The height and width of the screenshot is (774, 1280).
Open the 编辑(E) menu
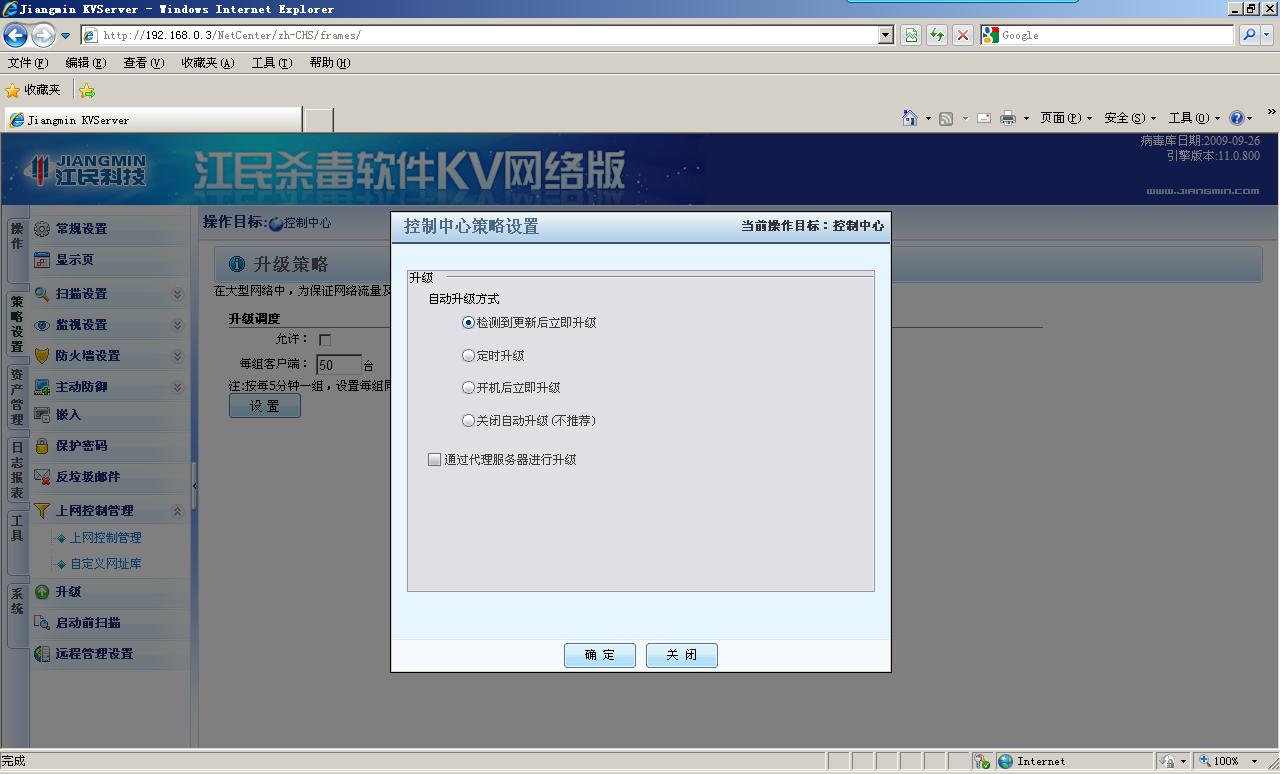86,63
